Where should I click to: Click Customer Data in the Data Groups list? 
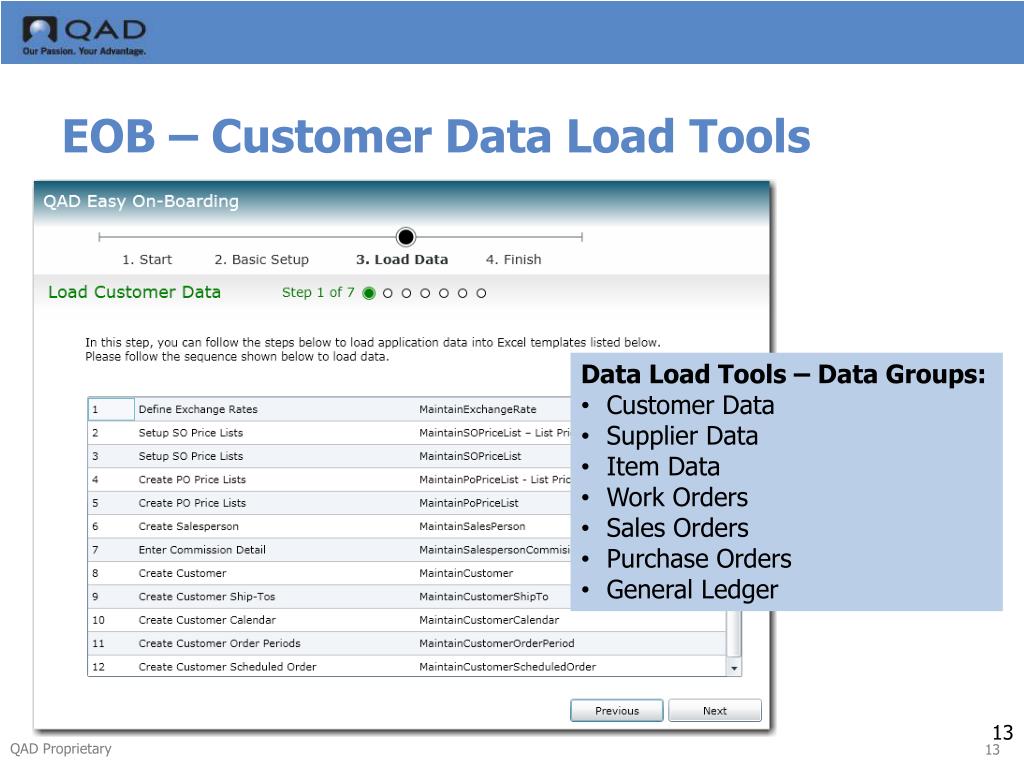(x=690, y=406)
